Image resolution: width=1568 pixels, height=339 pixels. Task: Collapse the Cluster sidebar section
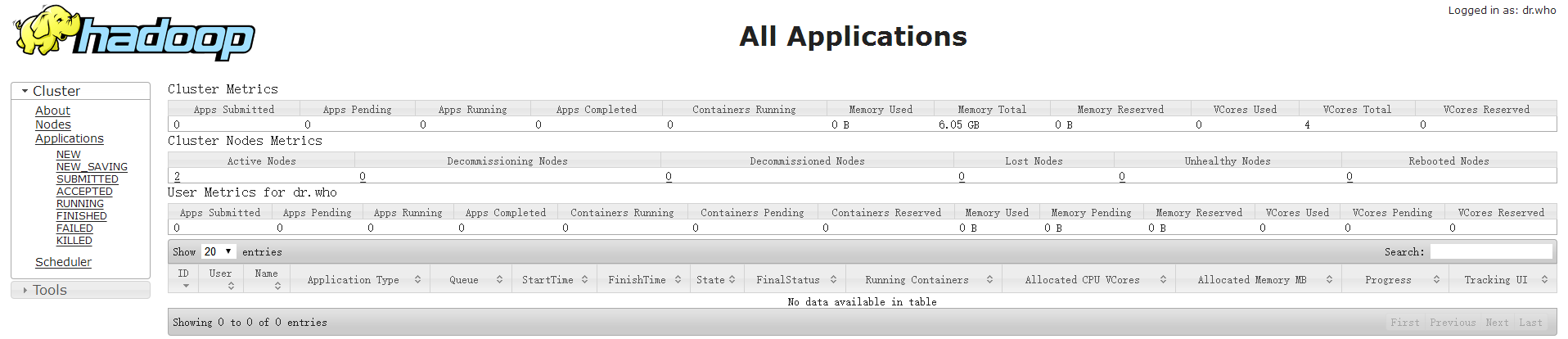25,91
